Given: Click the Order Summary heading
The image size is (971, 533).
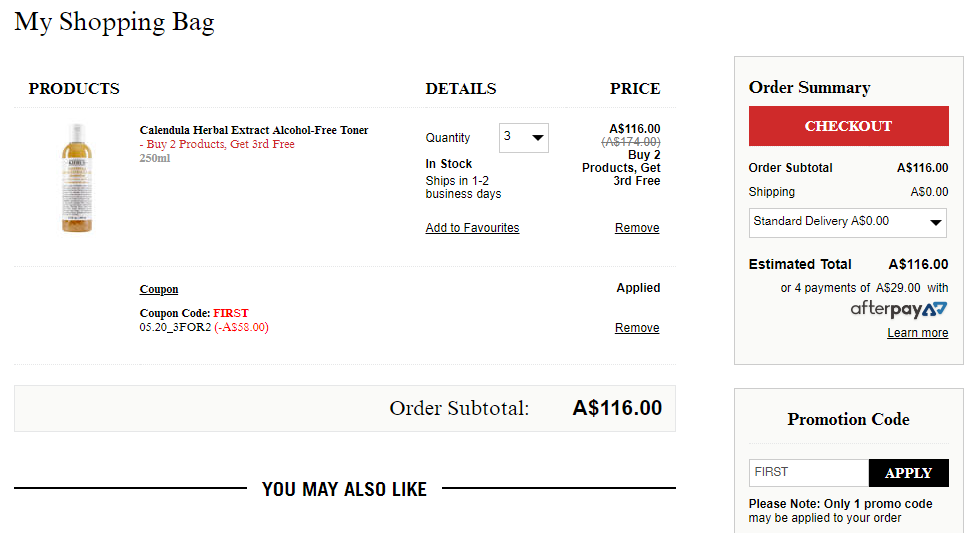Looking at the screenshot, I should [x=809, y=87].
